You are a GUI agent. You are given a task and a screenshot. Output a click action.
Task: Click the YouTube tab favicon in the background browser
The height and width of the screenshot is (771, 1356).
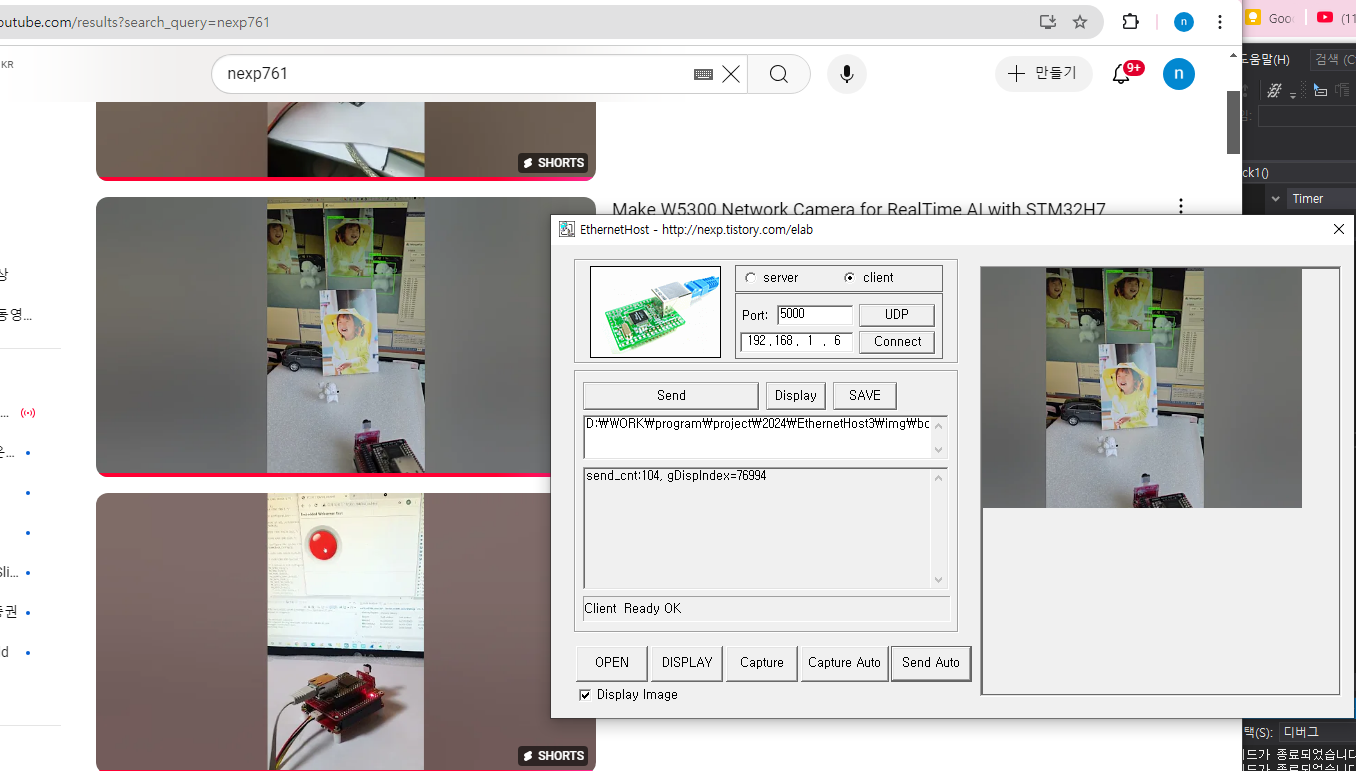1325,18
